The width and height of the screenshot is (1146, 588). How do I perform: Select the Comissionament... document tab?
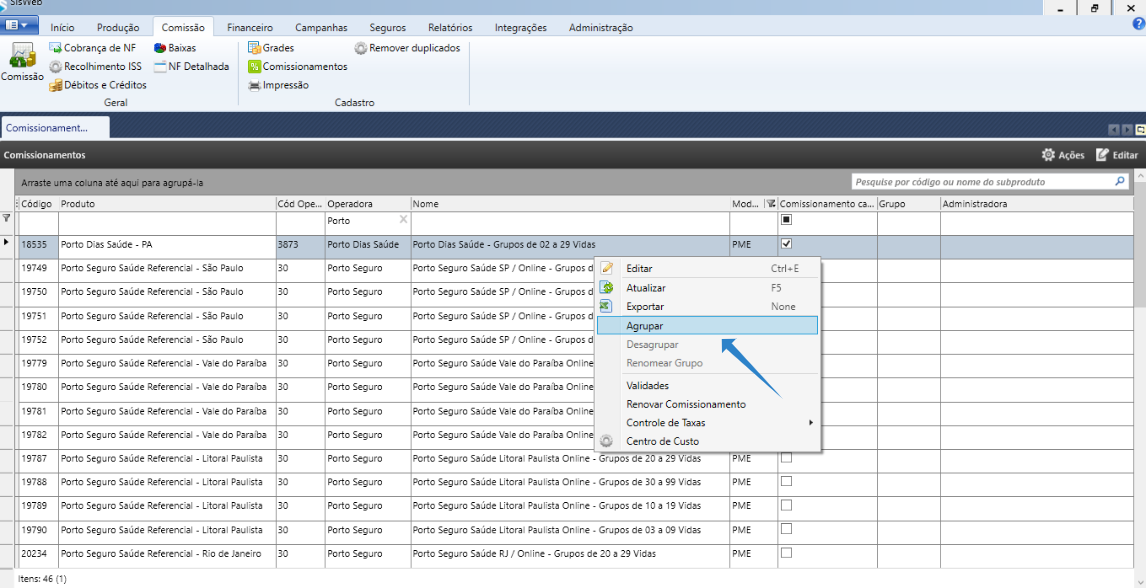point(55,128)
